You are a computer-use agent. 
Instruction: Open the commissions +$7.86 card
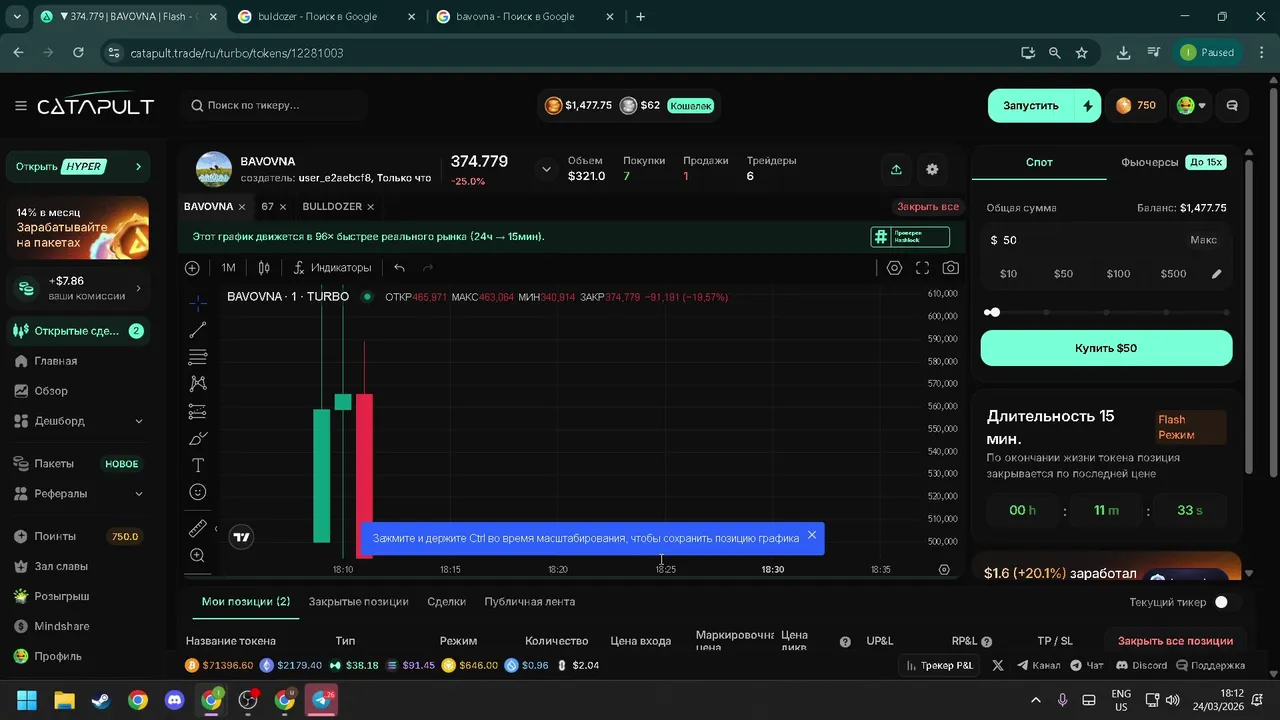pyautogui.click(x=77, y=288)
